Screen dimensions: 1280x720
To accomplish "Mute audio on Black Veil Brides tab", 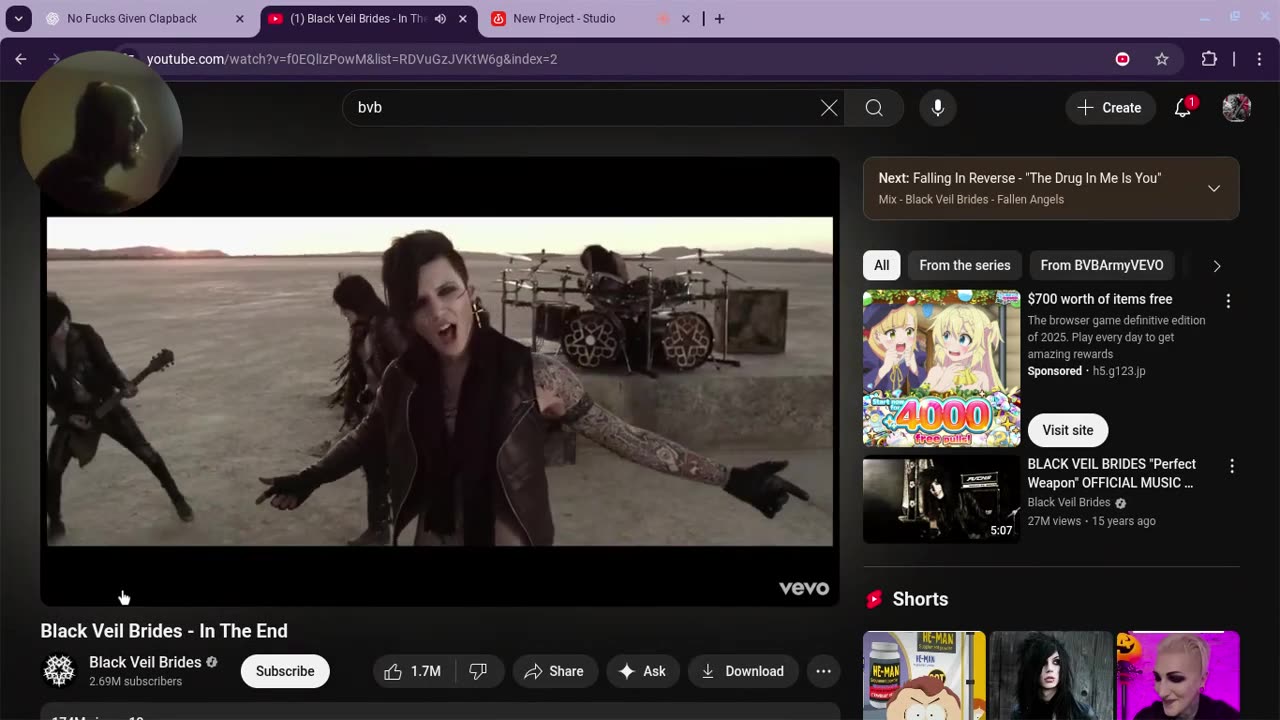I will 440,18.
